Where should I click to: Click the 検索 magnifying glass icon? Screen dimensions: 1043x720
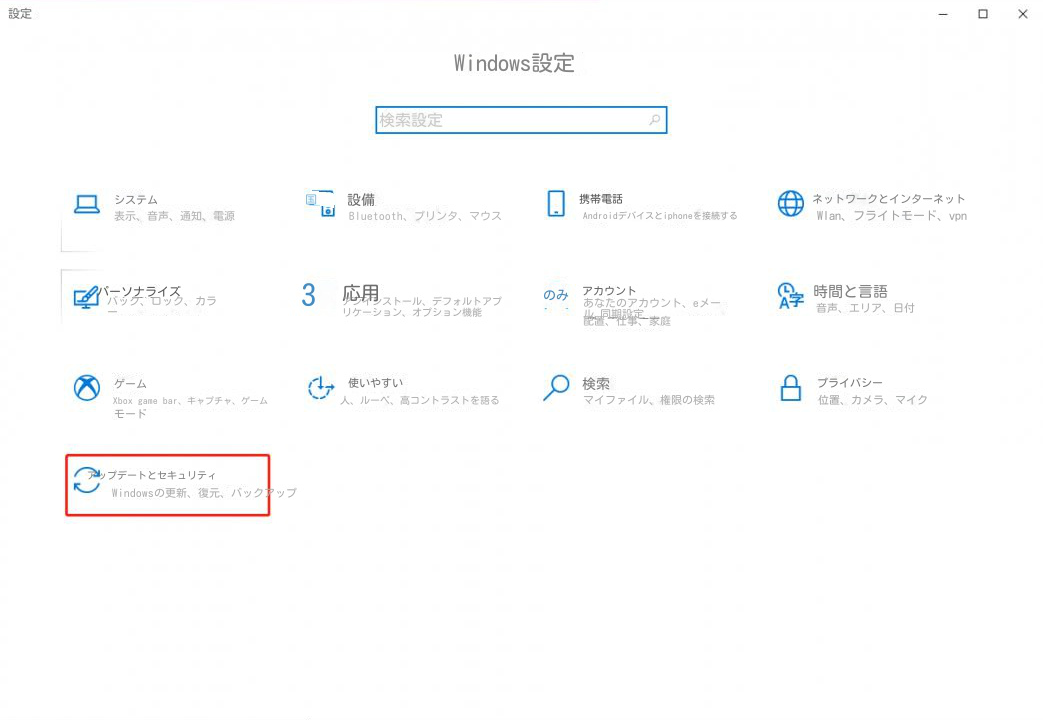point(556,387)
